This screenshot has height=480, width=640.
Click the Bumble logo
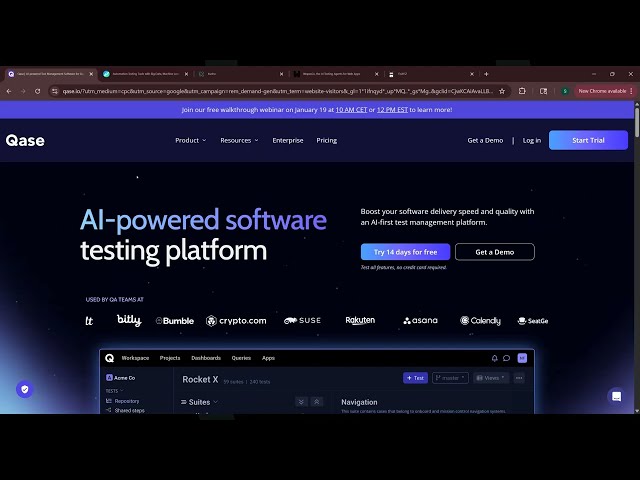pos(175,321)
